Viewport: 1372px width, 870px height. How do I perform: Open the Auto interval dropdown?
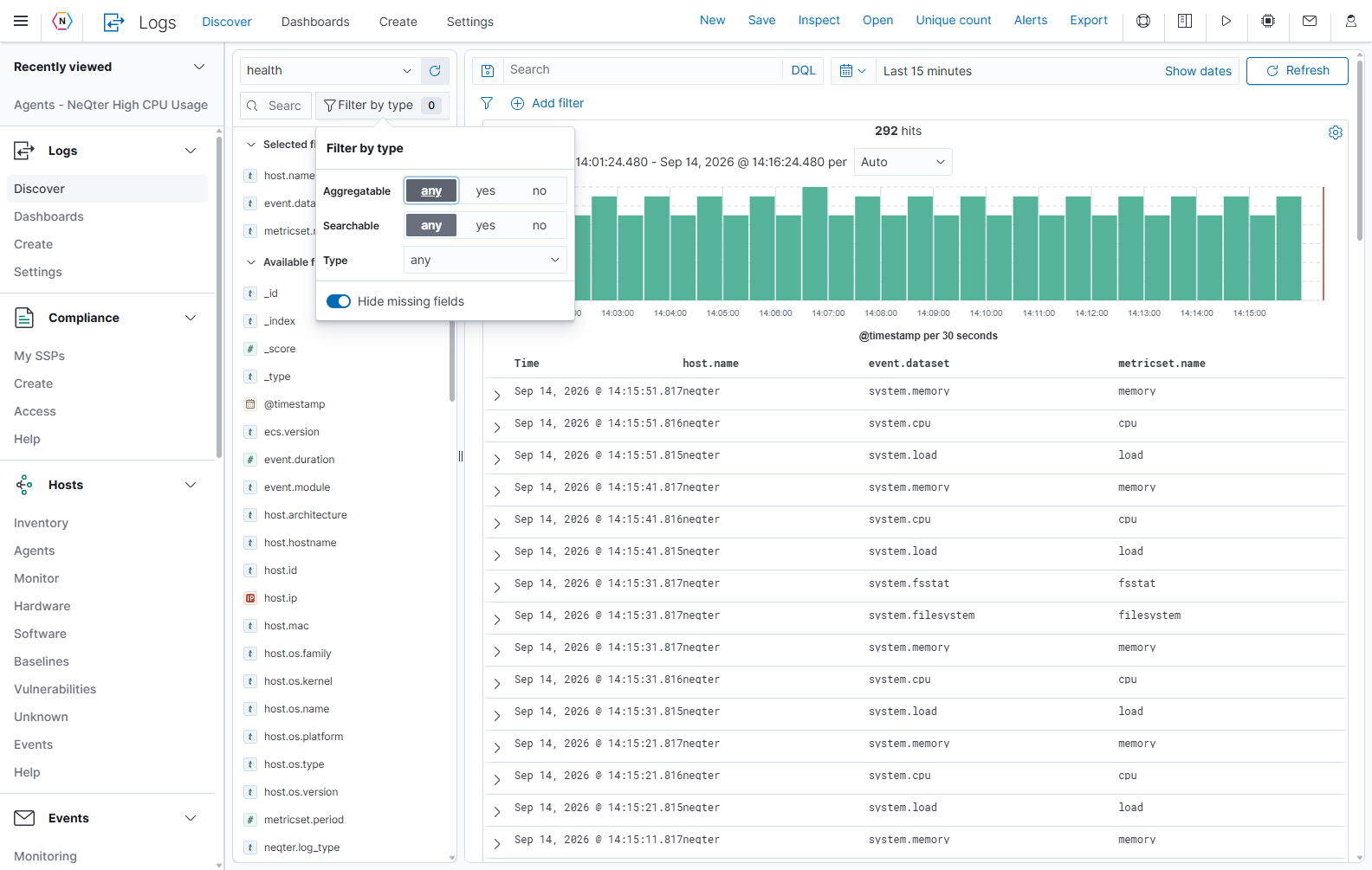pyautogui.click(x=903, y=162)
